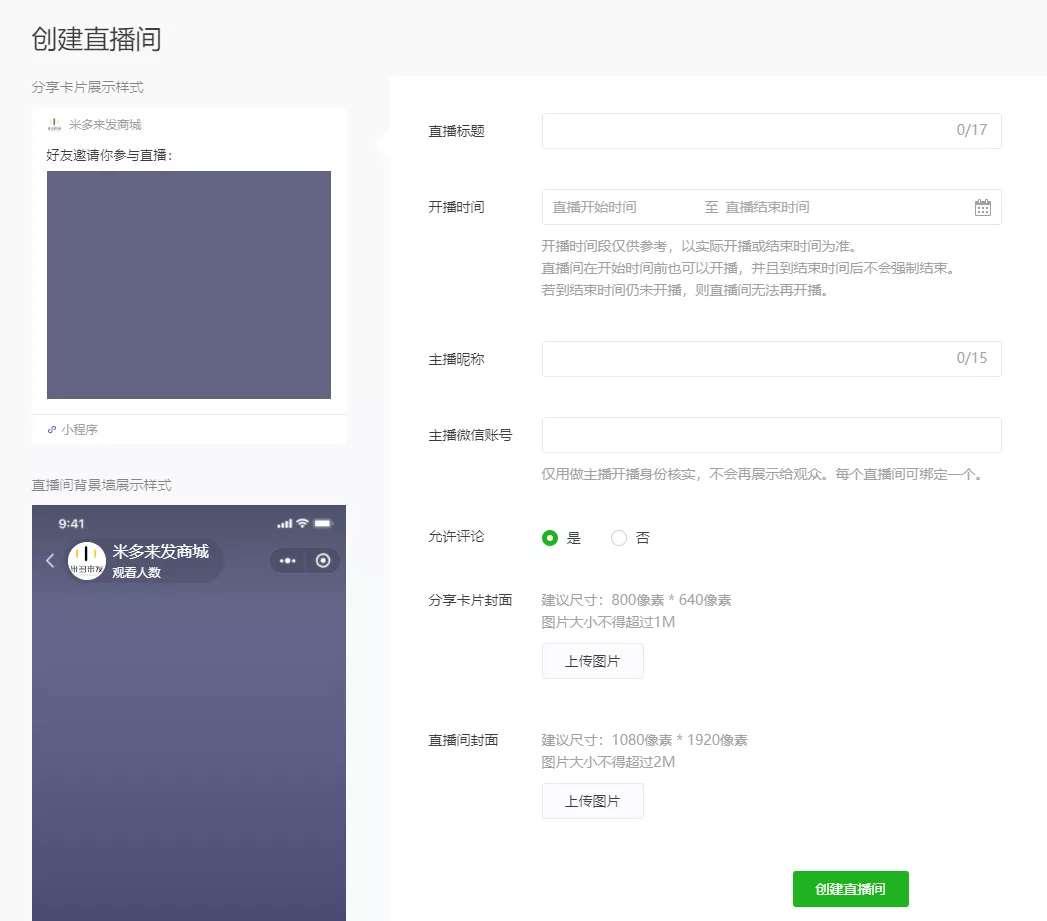Open the calendar date picker for 开播时间
Image resolution: width=1047 pixels, height=921 pixels.
click(982, 206)
